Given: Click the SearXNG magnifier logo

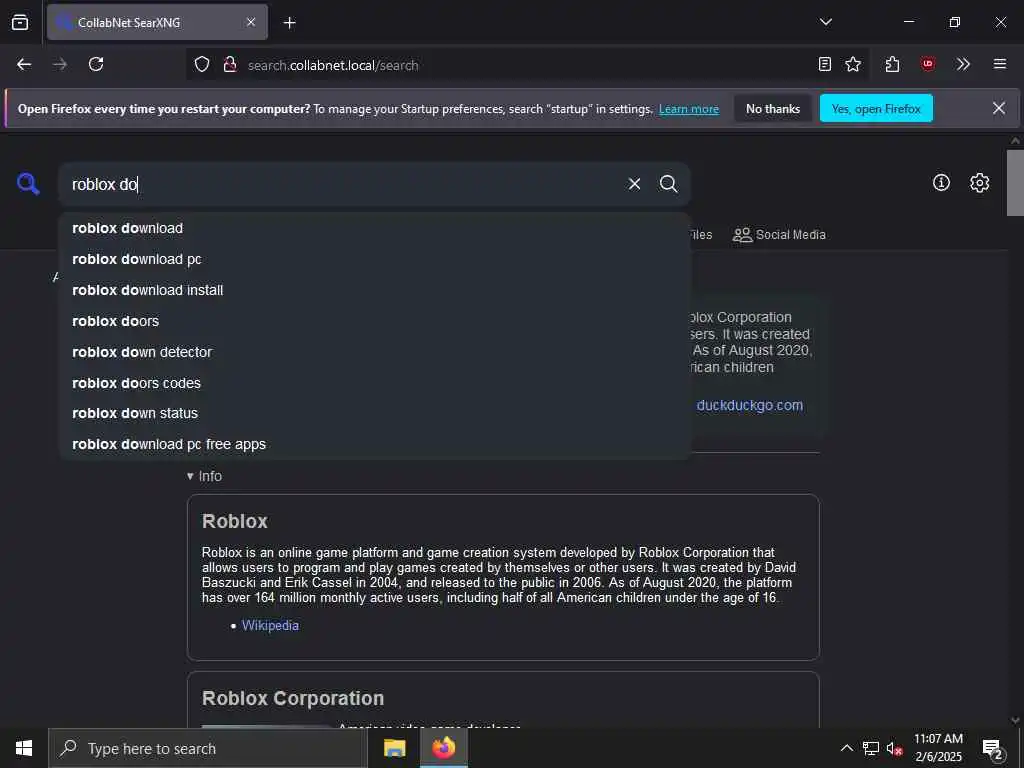Looking at the screenshot, I should 28,184.
